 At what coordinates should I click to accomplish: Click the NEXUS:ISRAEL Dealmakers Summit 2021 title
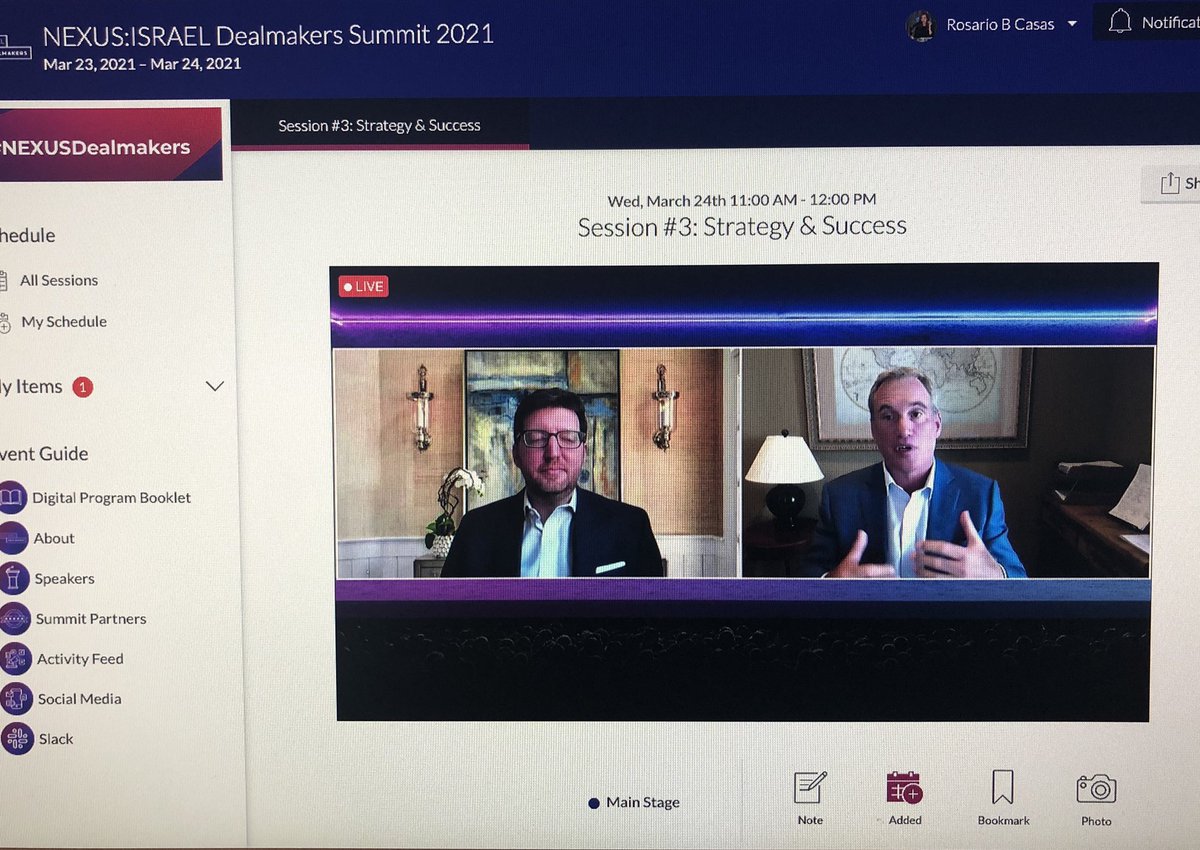269,35
